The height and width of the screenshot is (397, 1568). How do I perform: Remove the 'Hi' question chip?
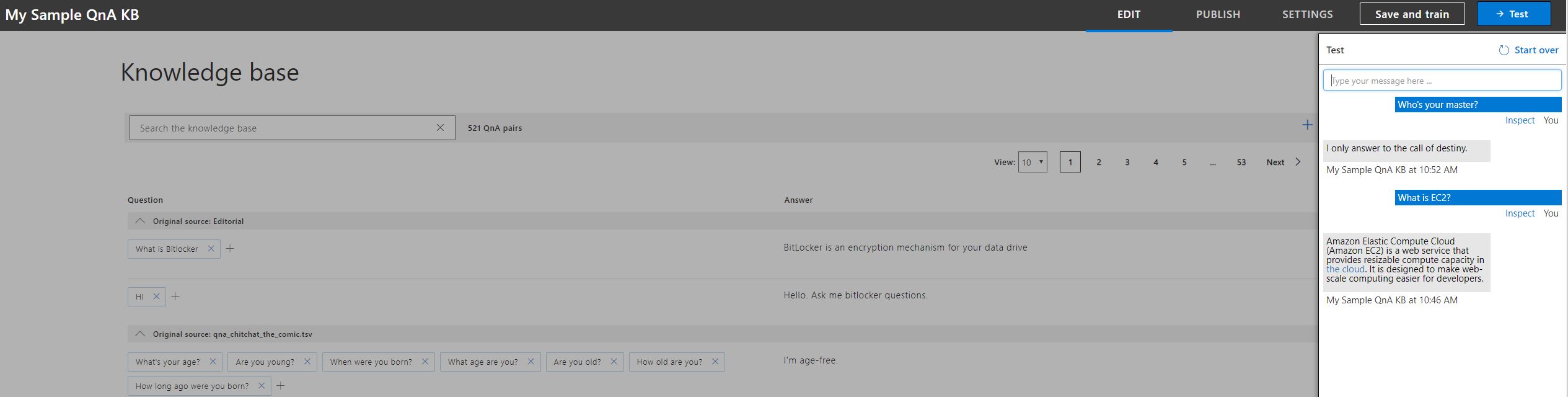coord(156,297)
